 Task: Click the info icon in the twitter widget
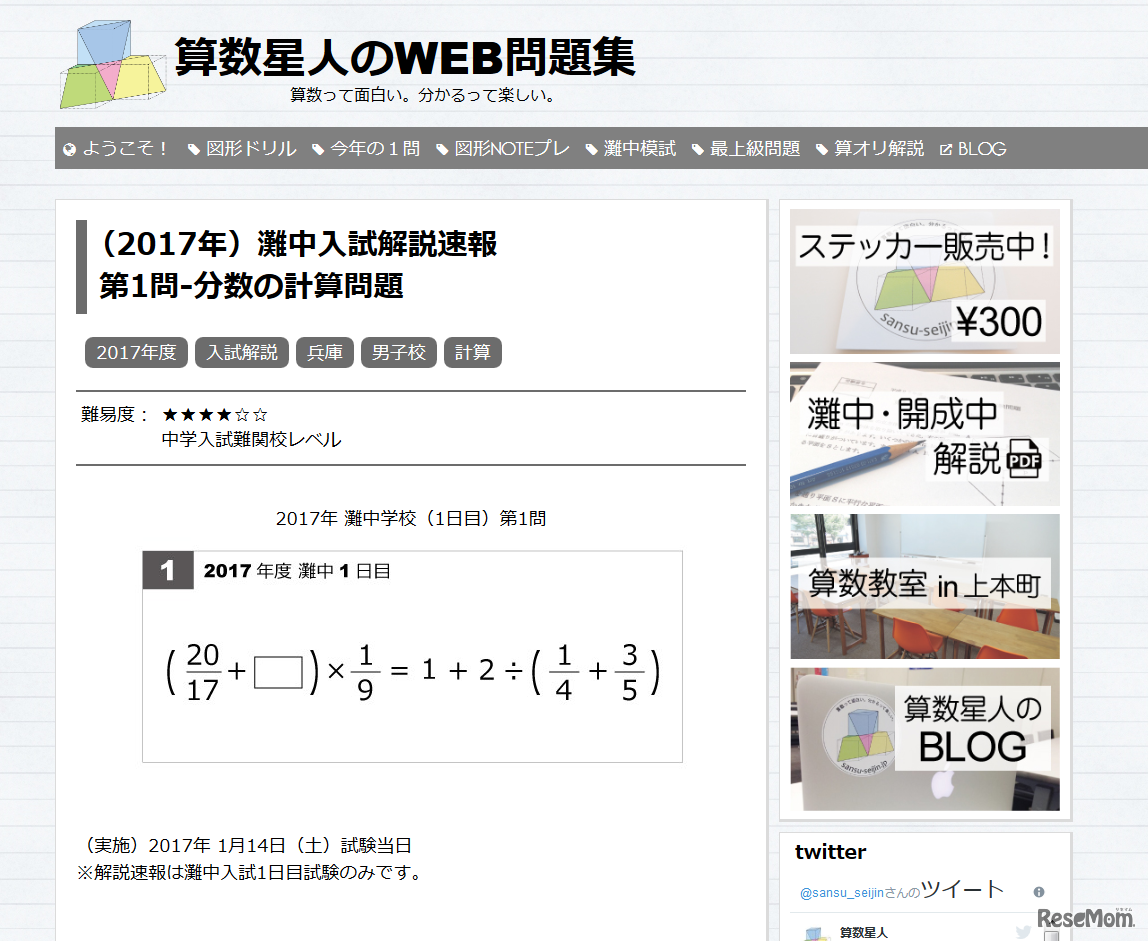click(1039, 891)
